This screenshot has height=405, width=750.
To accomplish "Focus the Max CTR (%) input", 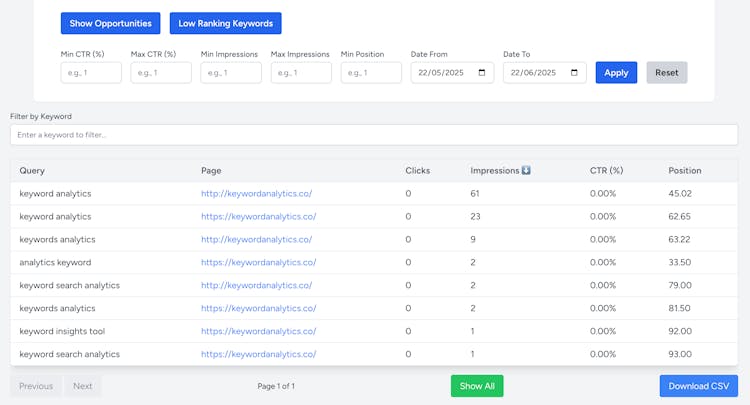I will [160, 73].
